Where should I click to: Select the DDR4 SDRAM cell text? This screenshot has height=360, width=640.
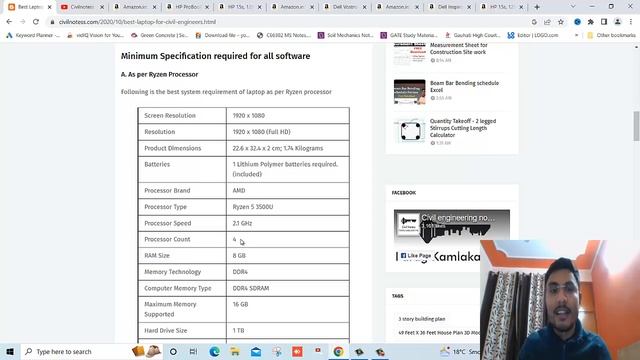click(x=251, y=288)
